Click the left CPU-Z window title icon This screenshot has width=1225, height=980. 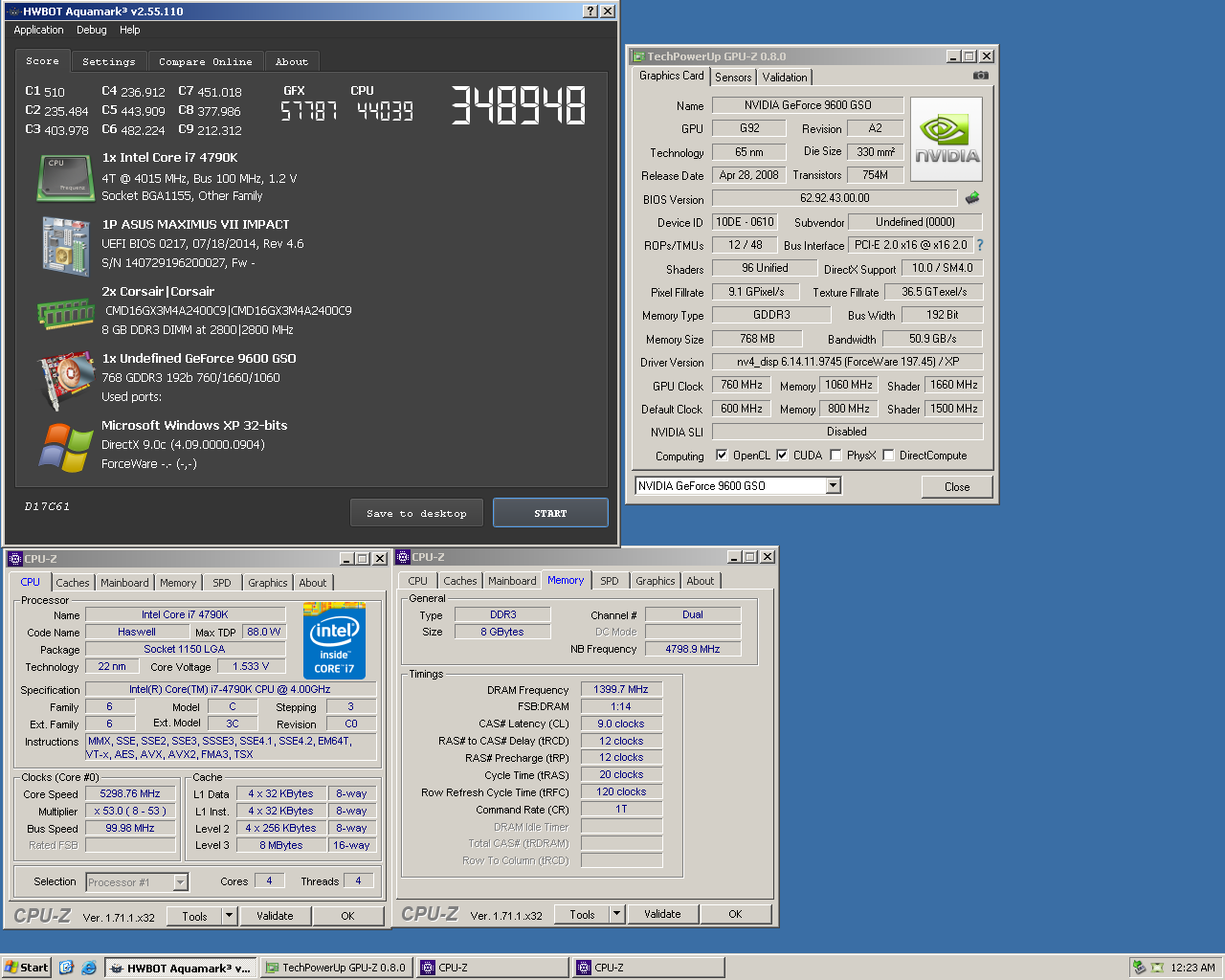coord(15,559)
